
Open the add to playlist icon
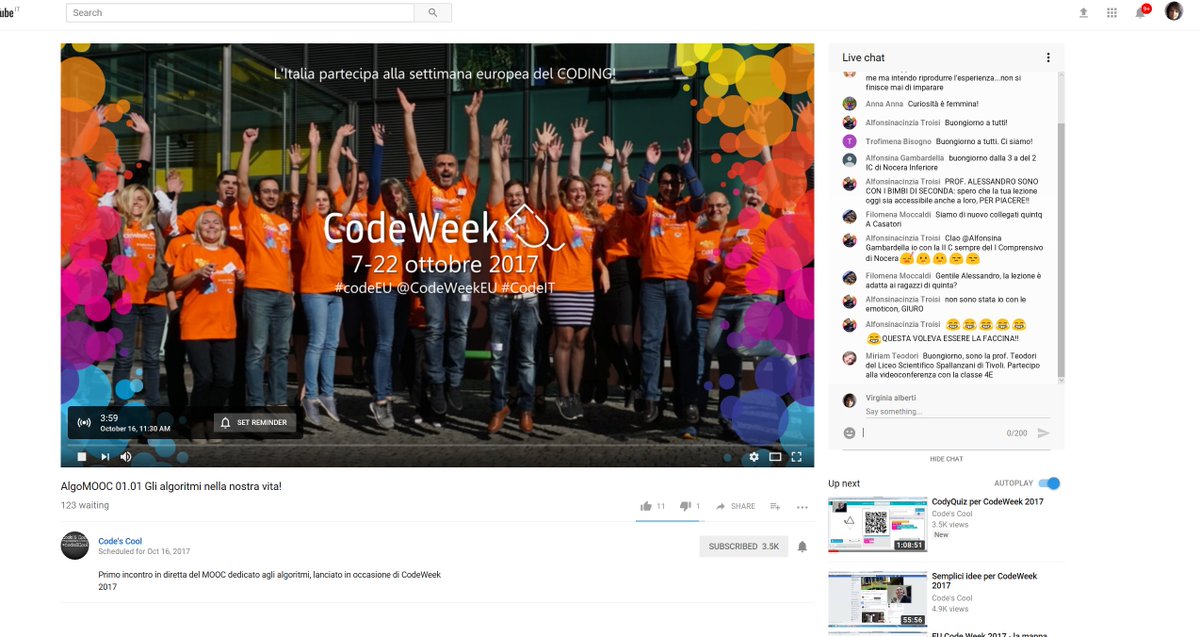point(775,506)
